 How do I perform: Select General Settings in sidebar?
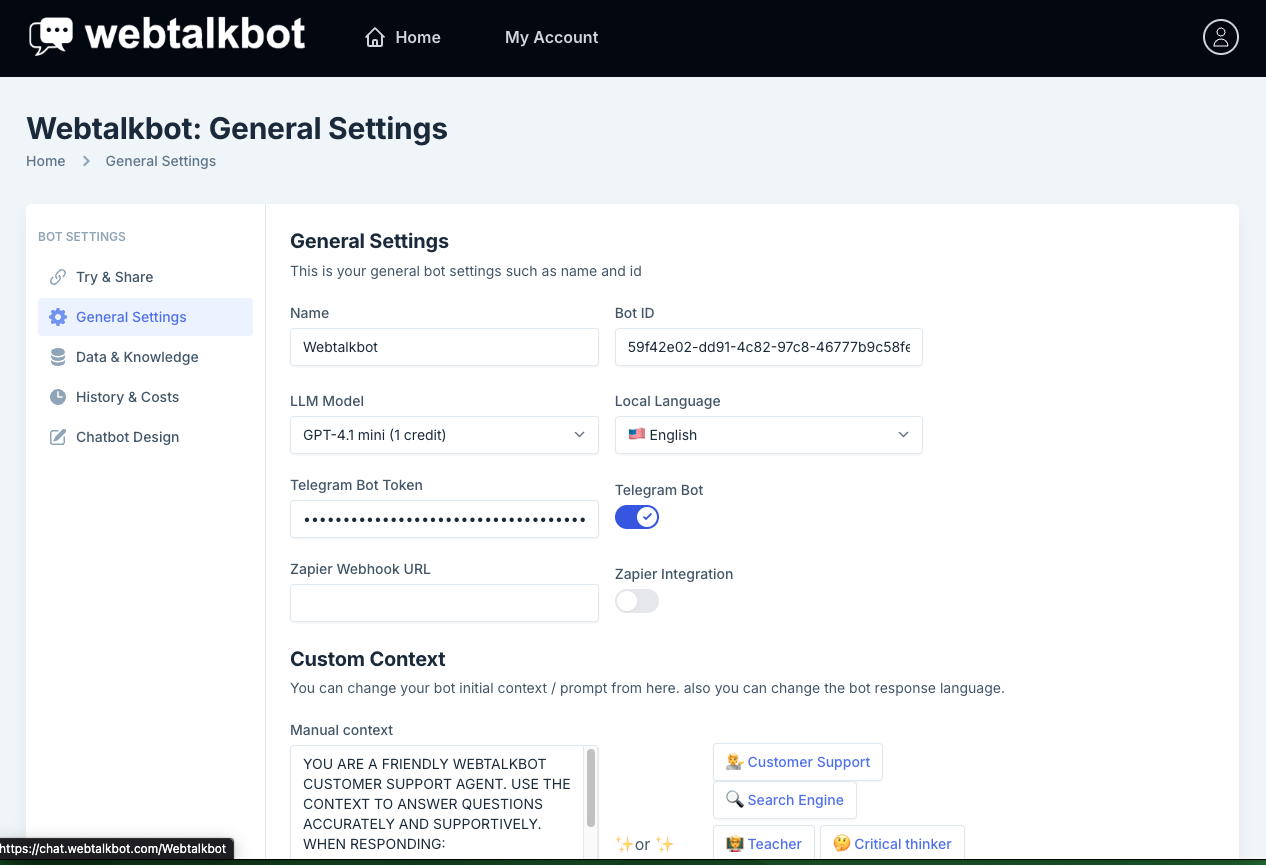145,317
